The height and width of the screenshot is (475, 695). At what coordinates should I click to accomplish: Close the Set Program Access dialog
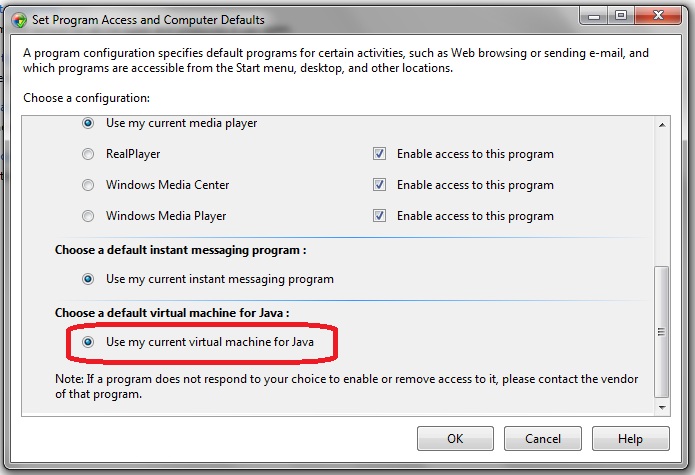click(x=657, y=15)
